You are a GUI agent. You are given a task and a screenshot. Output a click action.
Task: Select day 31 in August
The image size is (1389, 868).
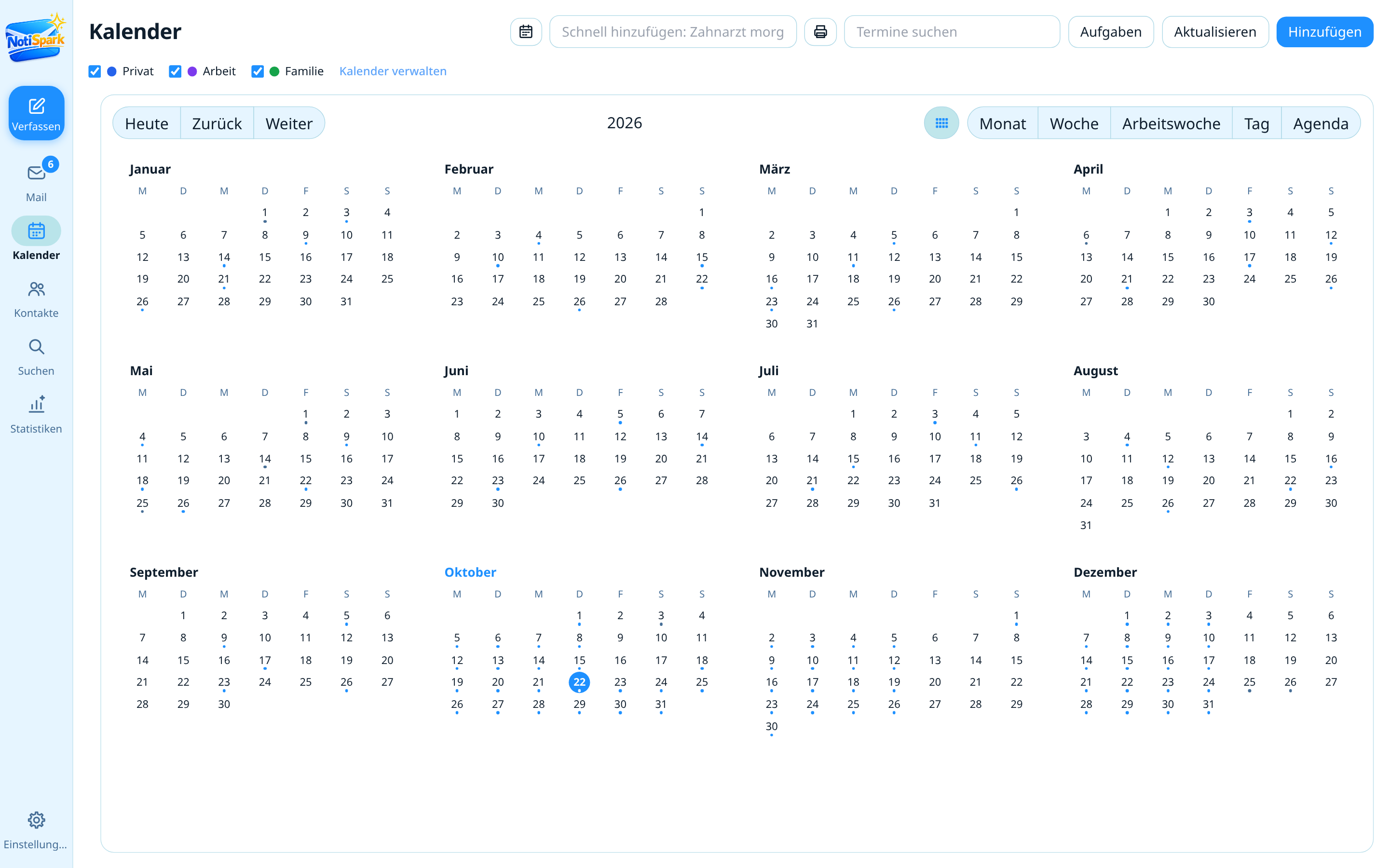[x=1086, y=525]
